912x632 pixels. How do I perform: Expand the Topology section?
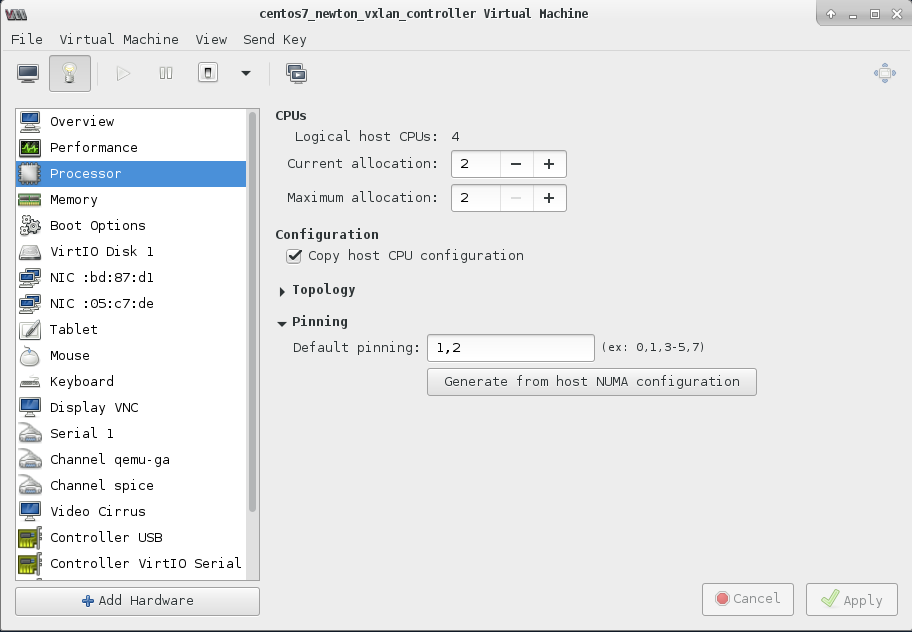pos(281,289)
